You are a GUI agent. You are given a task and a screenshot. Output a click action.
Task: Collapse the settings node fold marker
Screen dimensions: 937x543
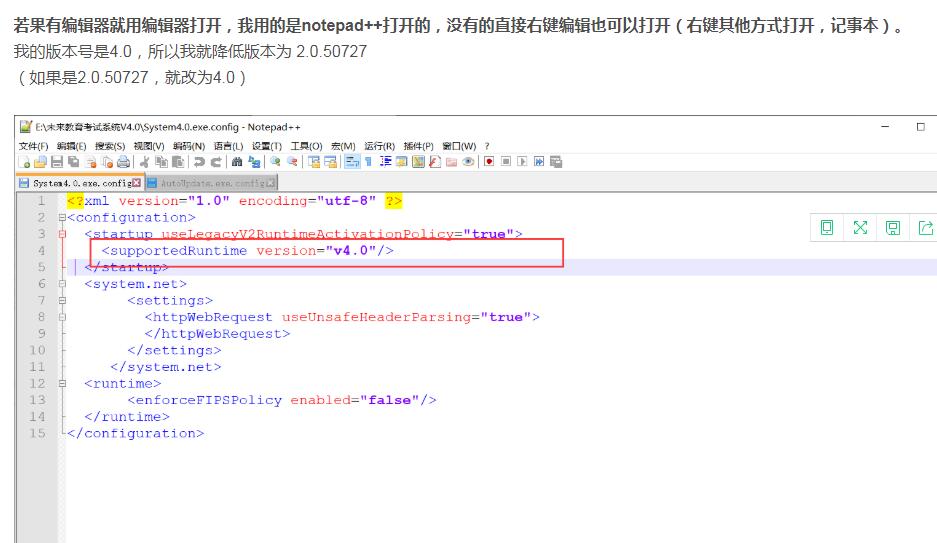tap(62, 300)
